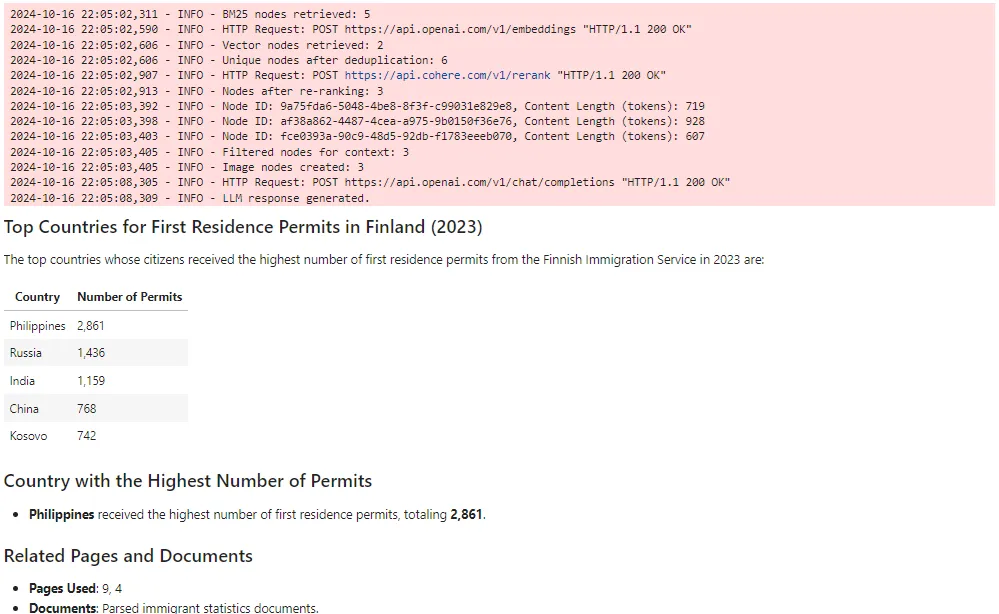Click the 'Number of Permits' column header
Viewport: 999px width, 614px height.
point(130,297)
